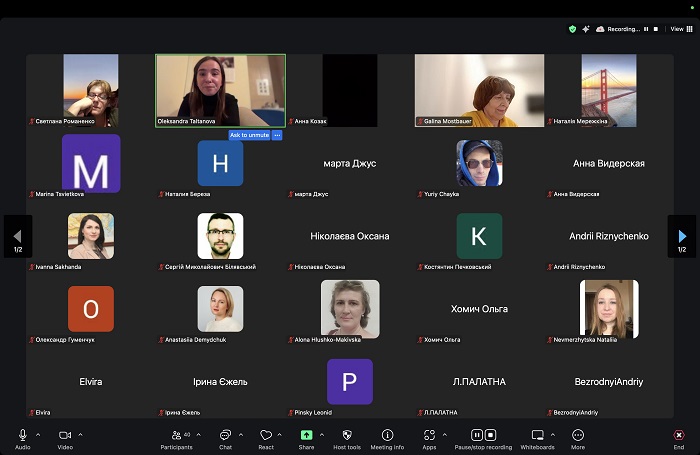Click the red End meeting button
700x455 pixels.
(x=679, y=436)
